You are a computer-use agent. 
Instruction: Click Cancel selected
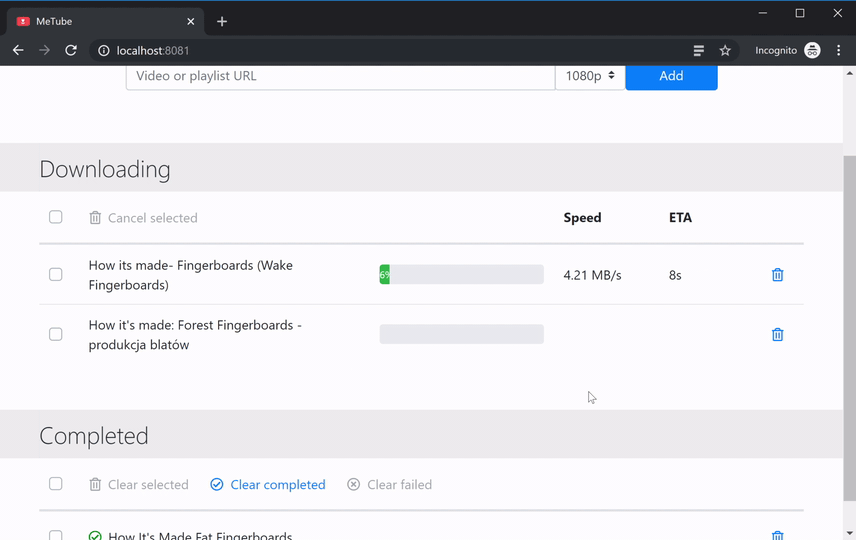coord(144,218)
